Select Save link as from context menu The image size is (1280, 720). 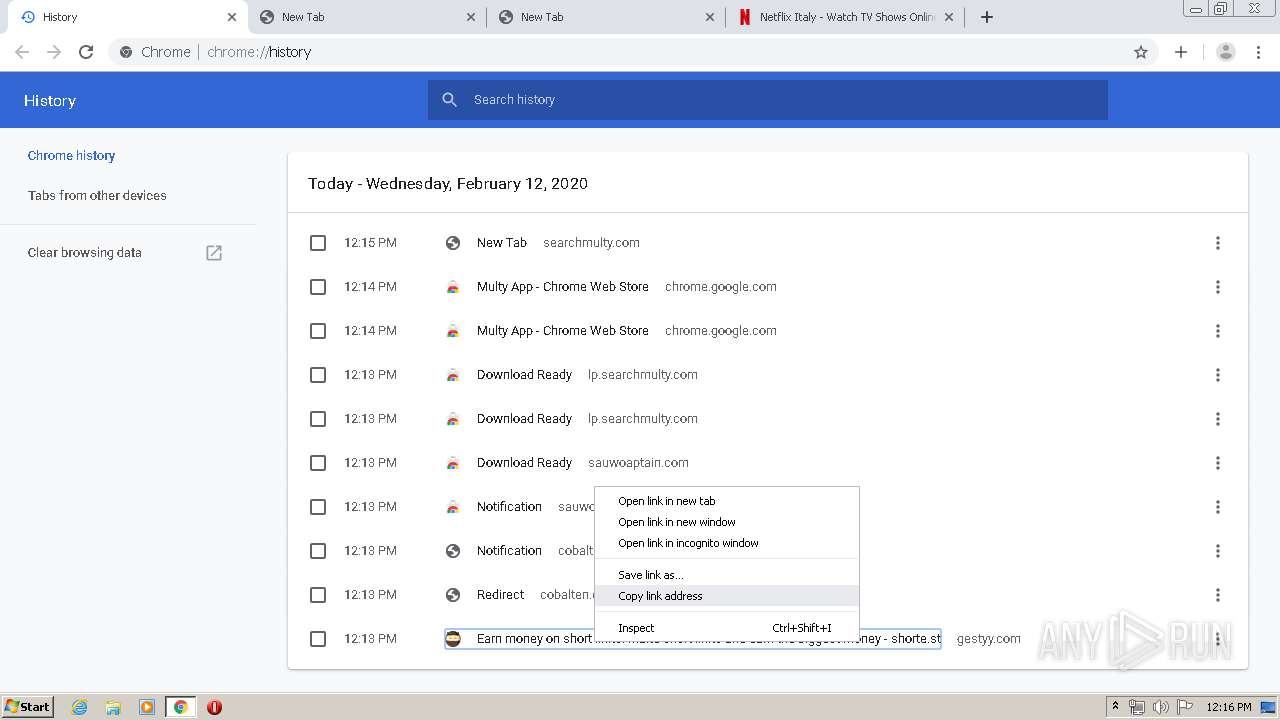pos(727,575)
